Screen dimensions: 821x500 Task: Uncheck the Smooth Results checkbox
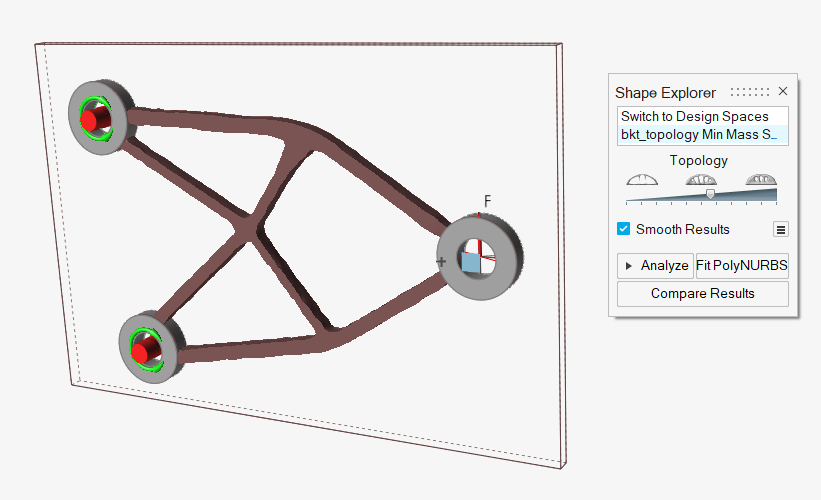coord(624,229)
